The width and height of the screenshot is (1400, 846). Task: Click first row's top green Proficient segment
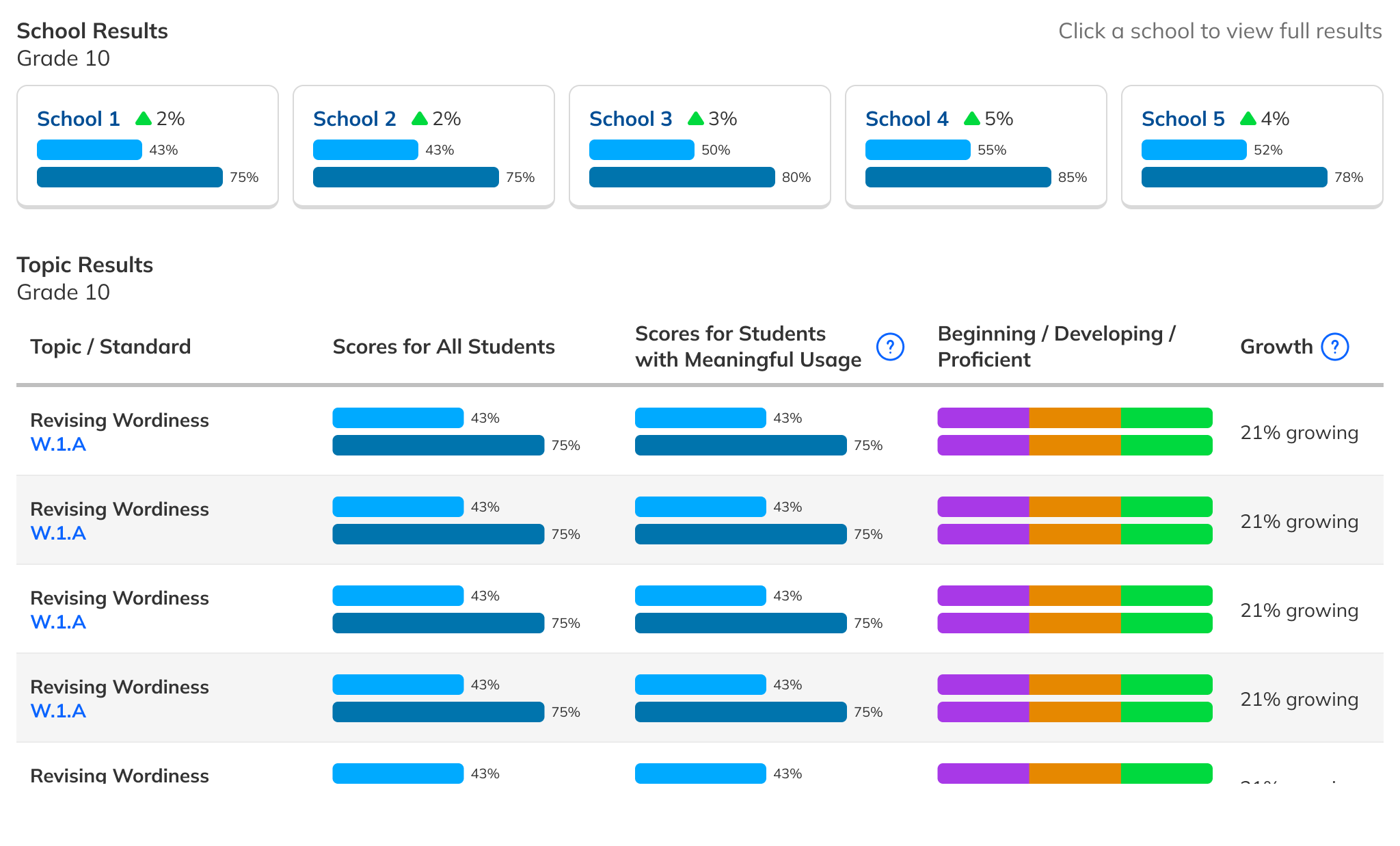(1166, 418)
